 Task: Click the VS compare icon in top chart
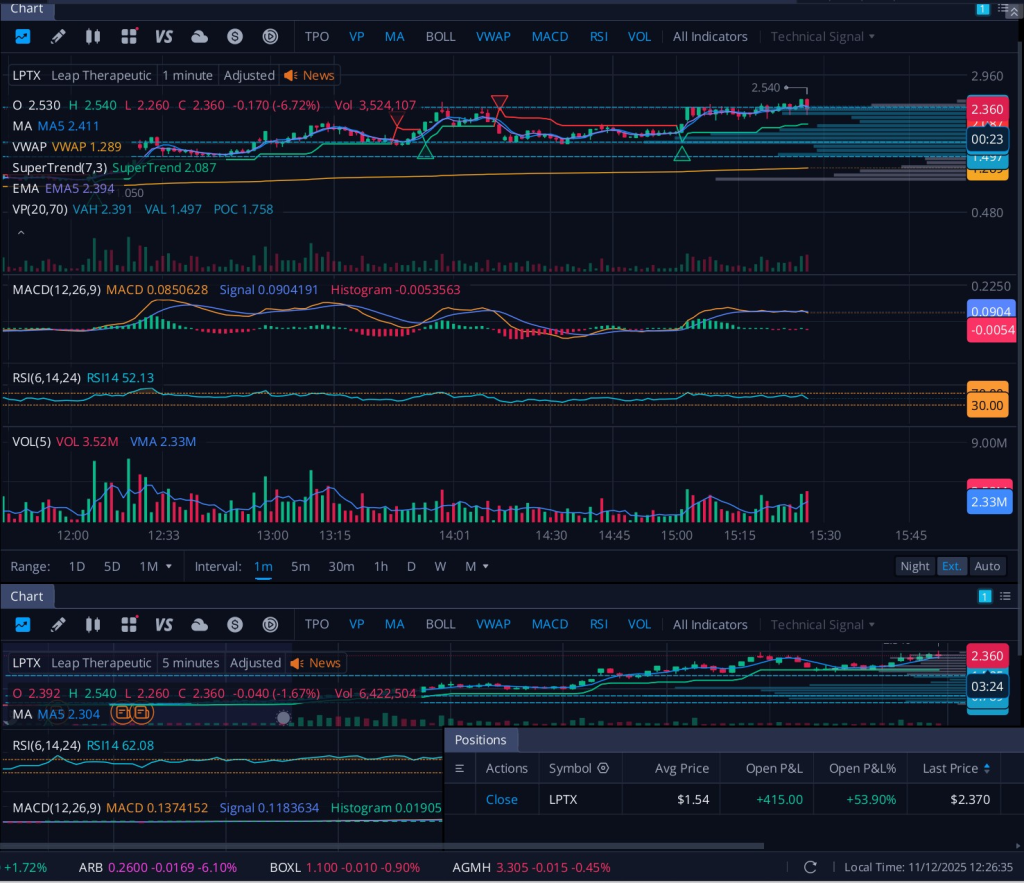click(164, 37)
